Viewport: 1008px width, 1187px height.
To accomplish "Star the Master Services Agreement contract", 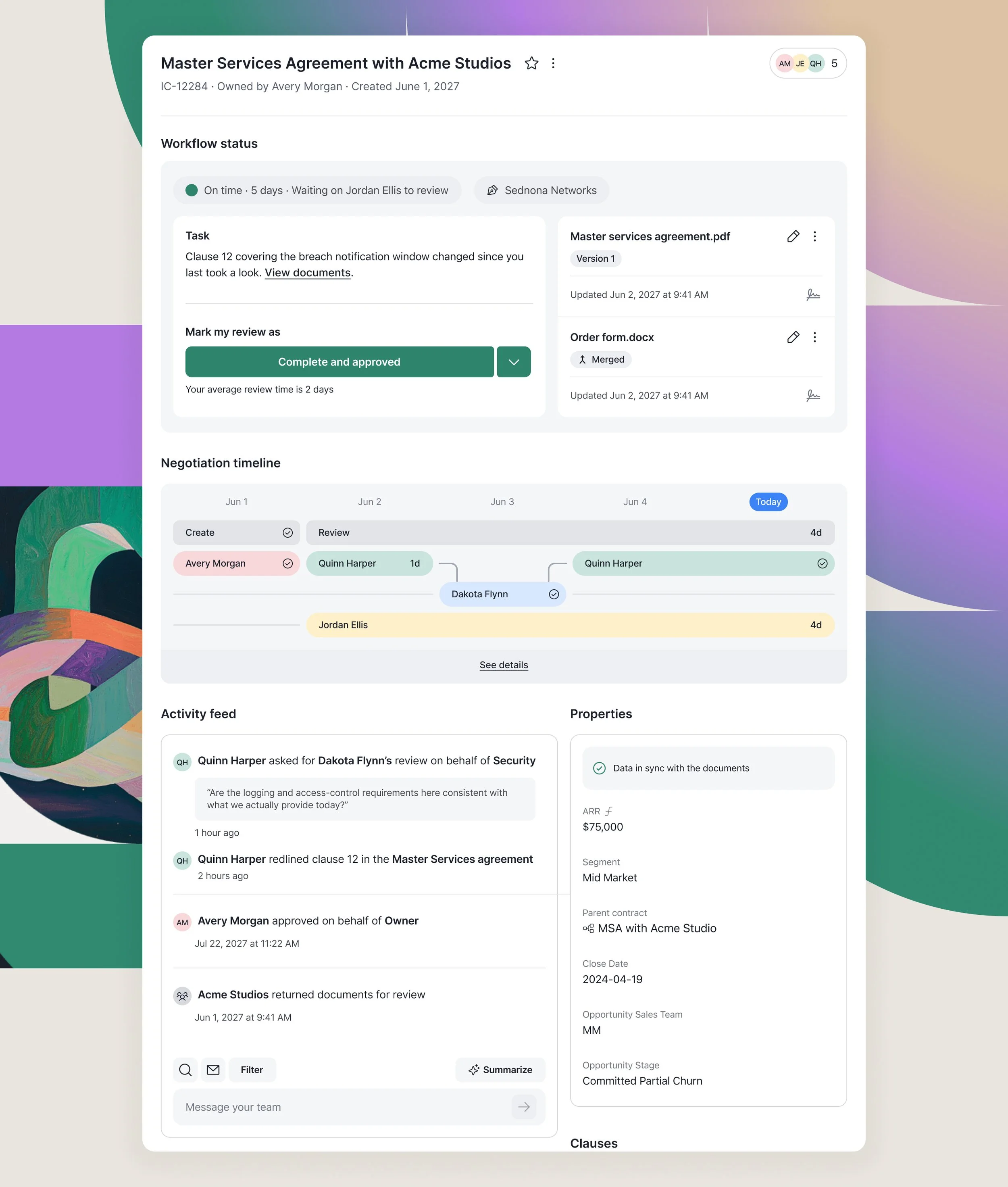I will pyautogui.click(x=531, y=63).
